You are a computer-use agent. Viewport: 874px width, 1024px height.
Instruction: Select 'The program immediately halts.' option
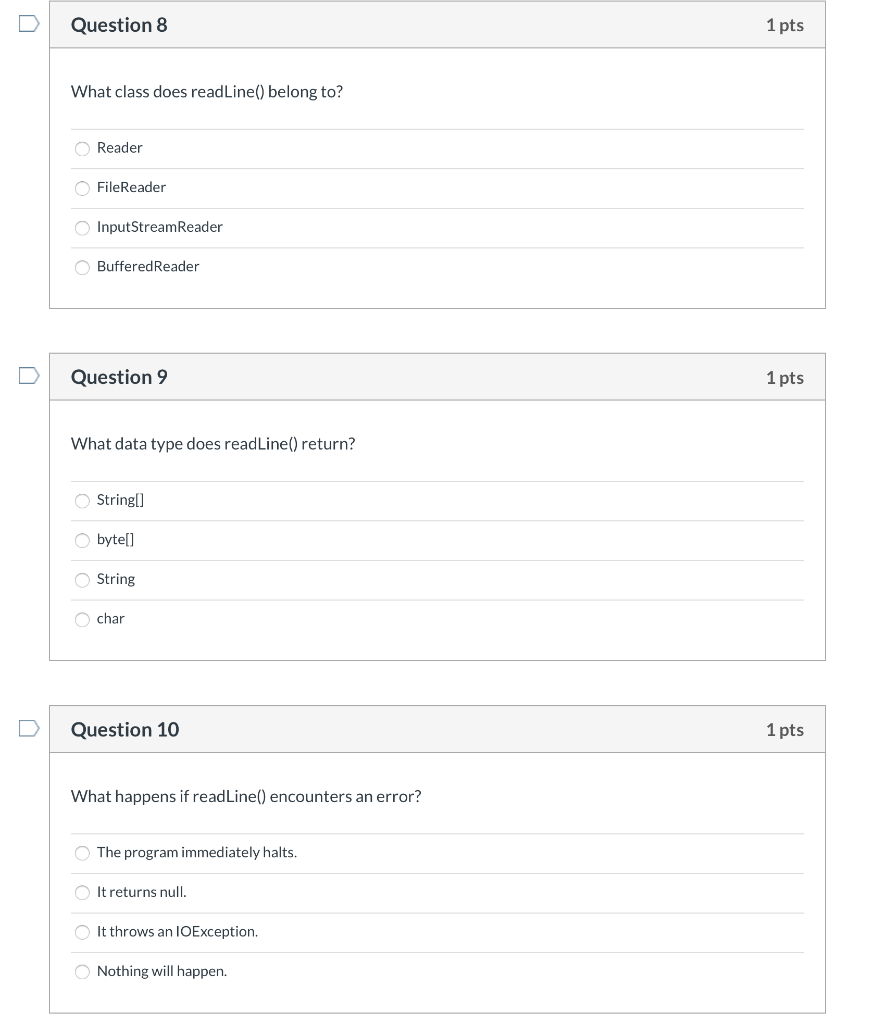(x=82, y=853)
